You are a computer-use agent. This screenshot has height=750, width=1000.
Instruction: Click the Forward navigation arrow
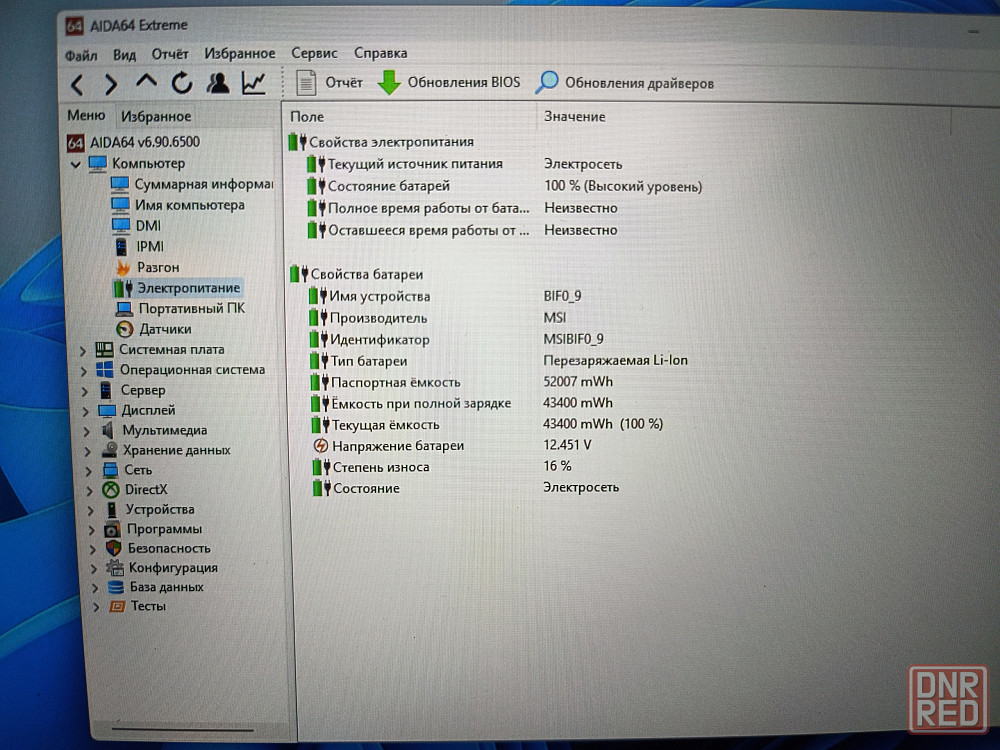[110, 84]
